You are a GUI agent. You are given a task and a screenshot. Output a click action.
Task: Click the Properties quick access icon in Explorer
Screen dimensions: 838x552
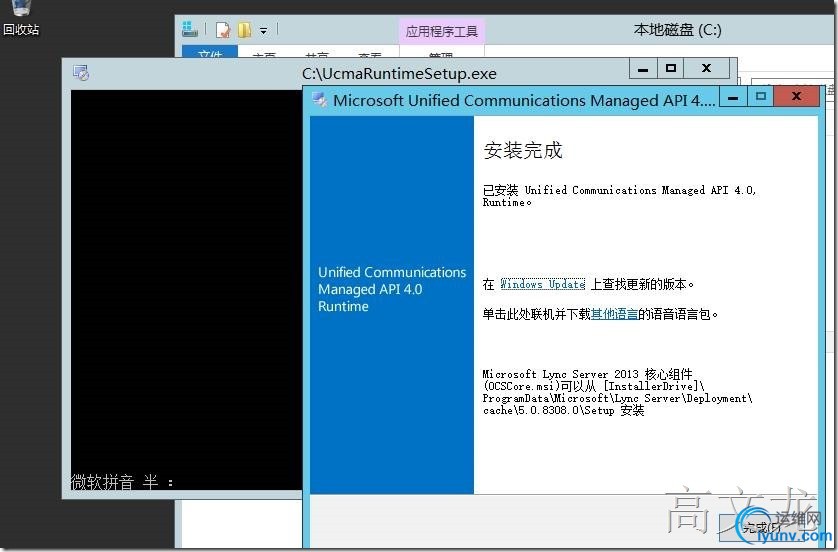[x=223, y=30]
